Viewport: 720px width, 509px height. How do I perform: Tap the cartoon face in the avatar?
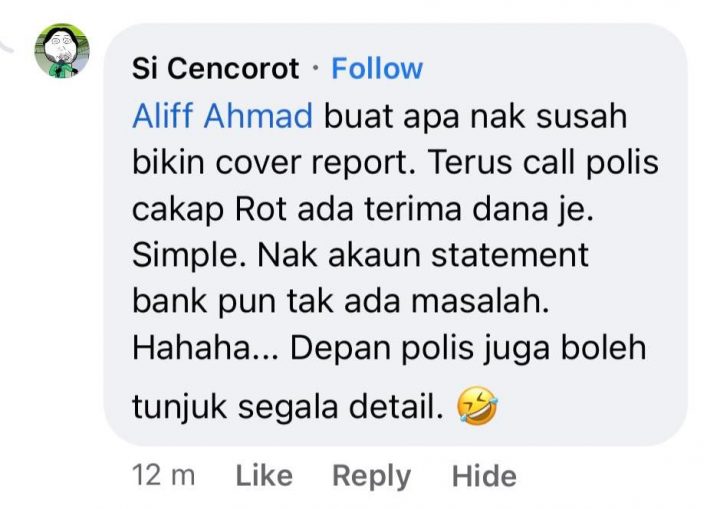60,46
